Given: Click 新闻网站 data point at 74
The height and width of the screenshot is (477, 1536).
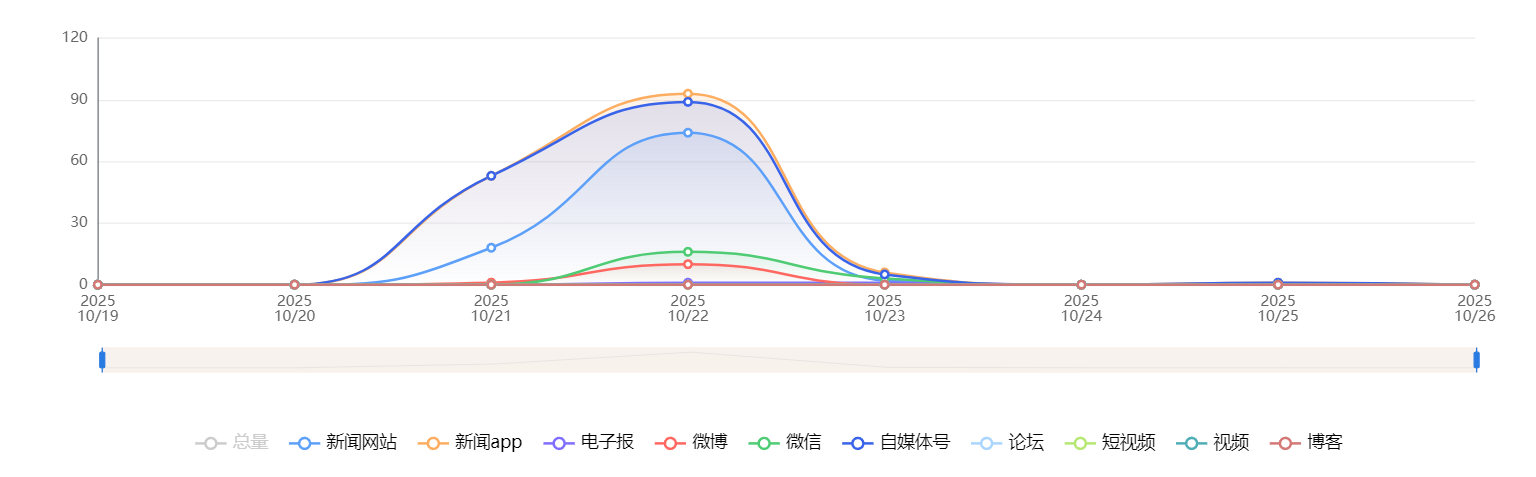Looking at the screenshot, I should coord(688,133).
